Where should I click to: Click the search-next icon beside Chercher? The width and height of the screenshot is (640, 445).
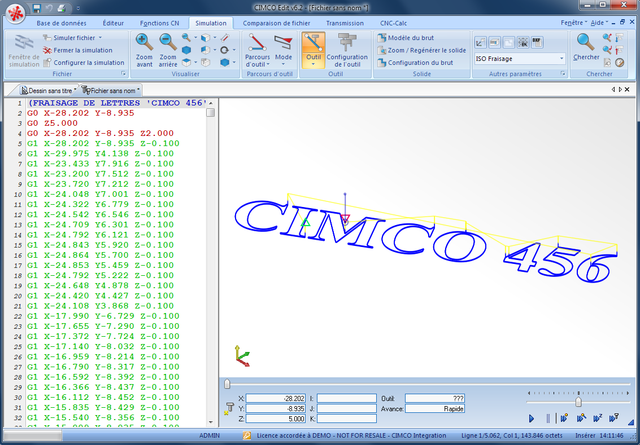coord(607,38)
